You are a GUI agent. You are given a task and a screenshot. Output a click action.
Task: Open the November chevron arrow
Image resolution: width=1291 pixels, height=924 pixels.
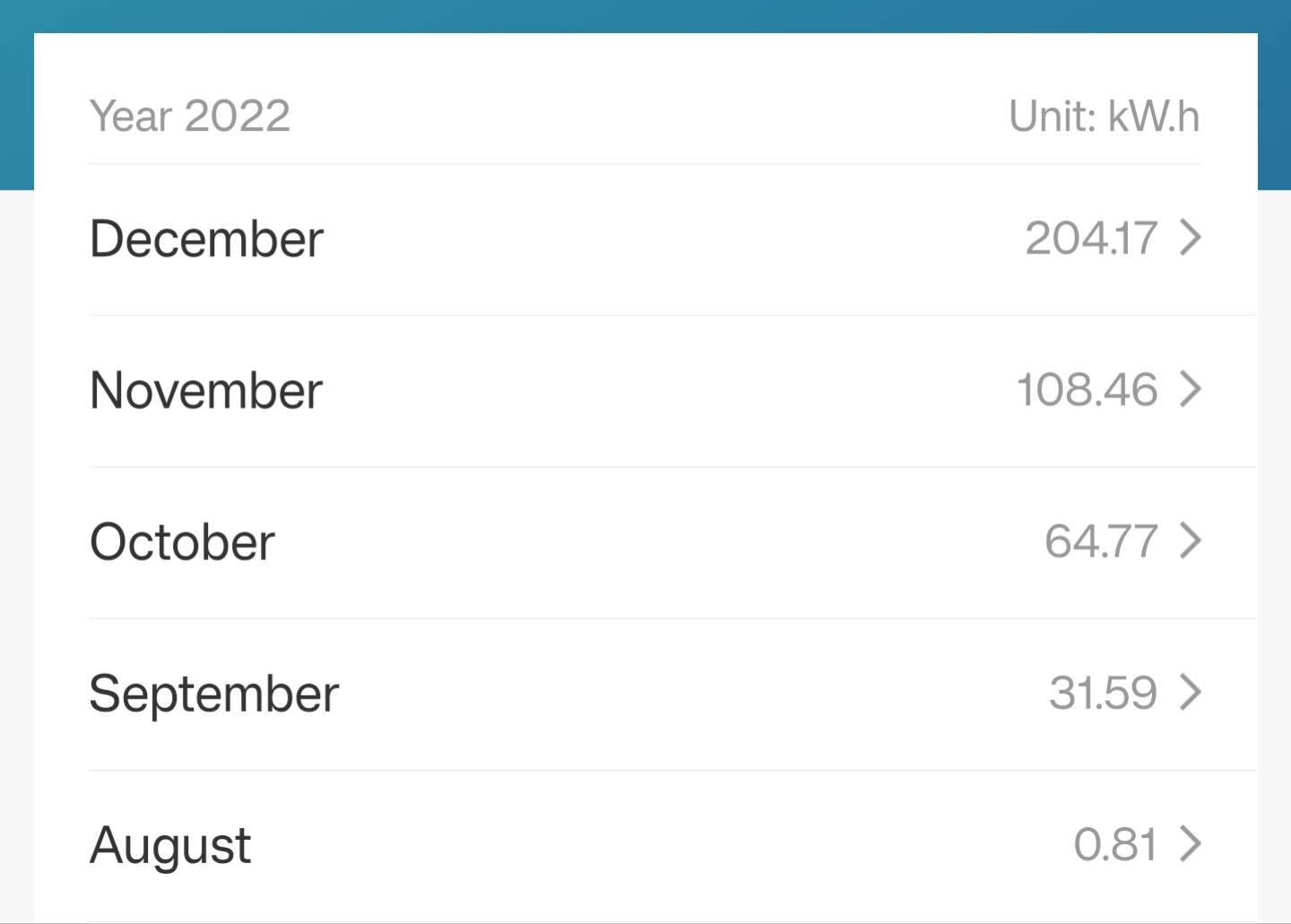pyautogui.click(x=1191, y=390)
